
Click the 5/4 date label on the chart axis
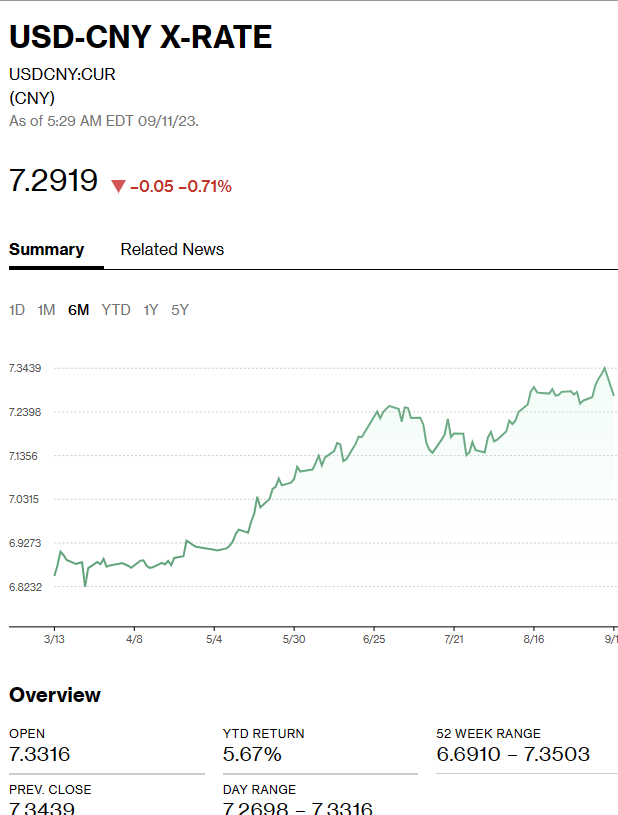pyautogui.click(x=214, y=639)
